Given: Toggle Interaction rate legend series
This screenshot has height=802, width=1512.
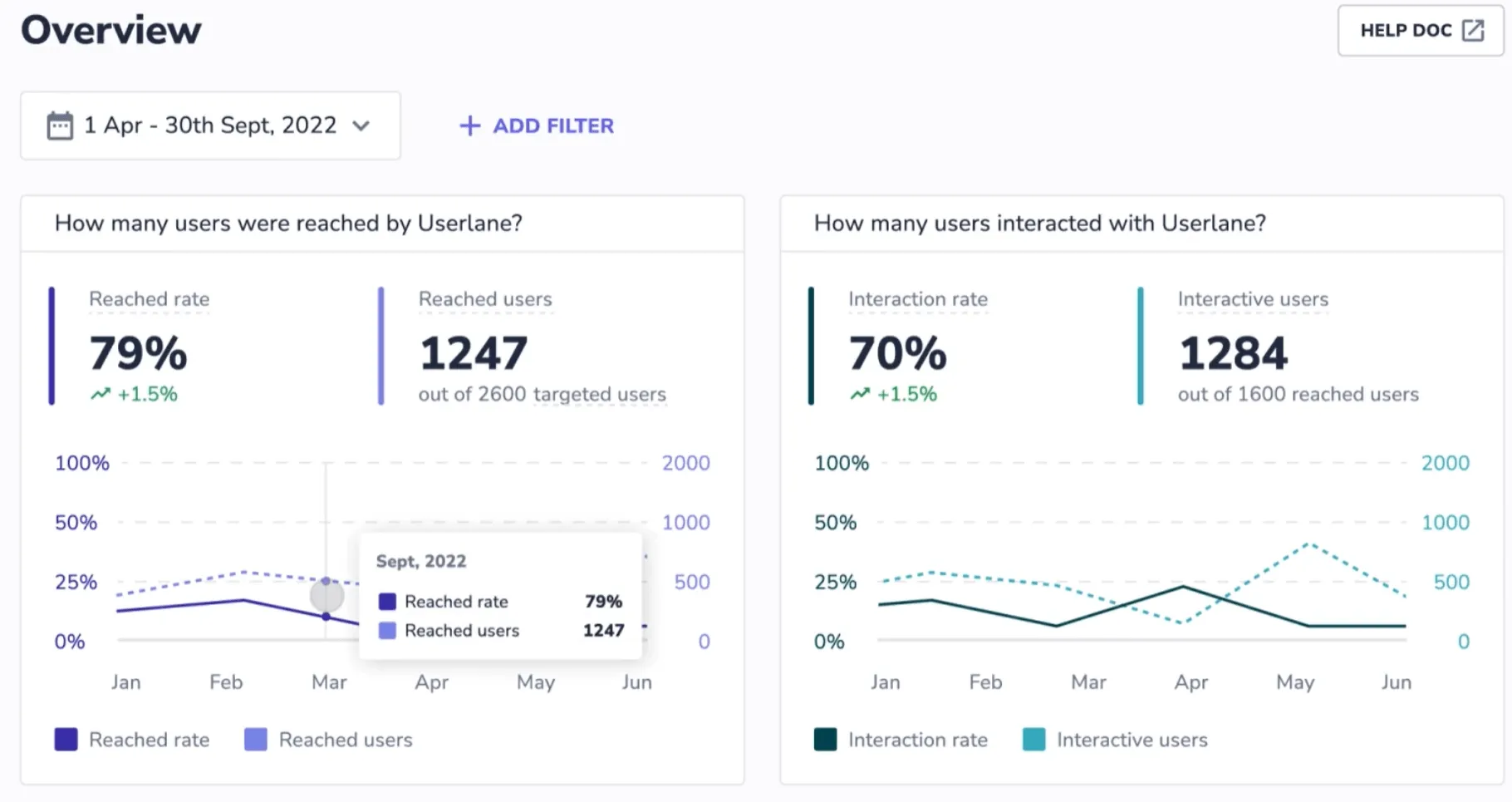Looking at the screenshot, I should tap(917, 740).
